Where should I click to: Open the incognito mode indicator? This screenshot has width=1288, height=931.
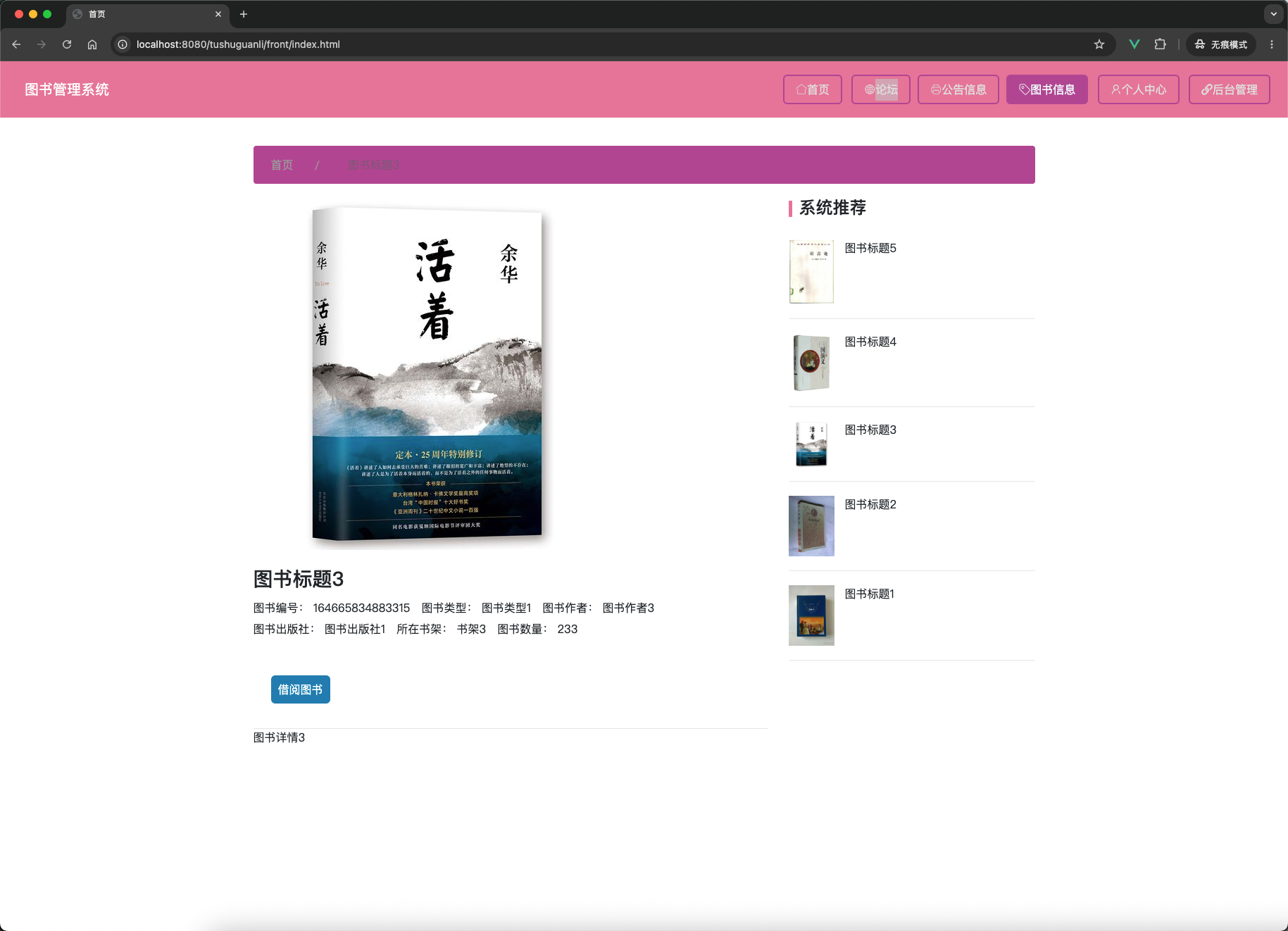click(x=1221, y=44)
